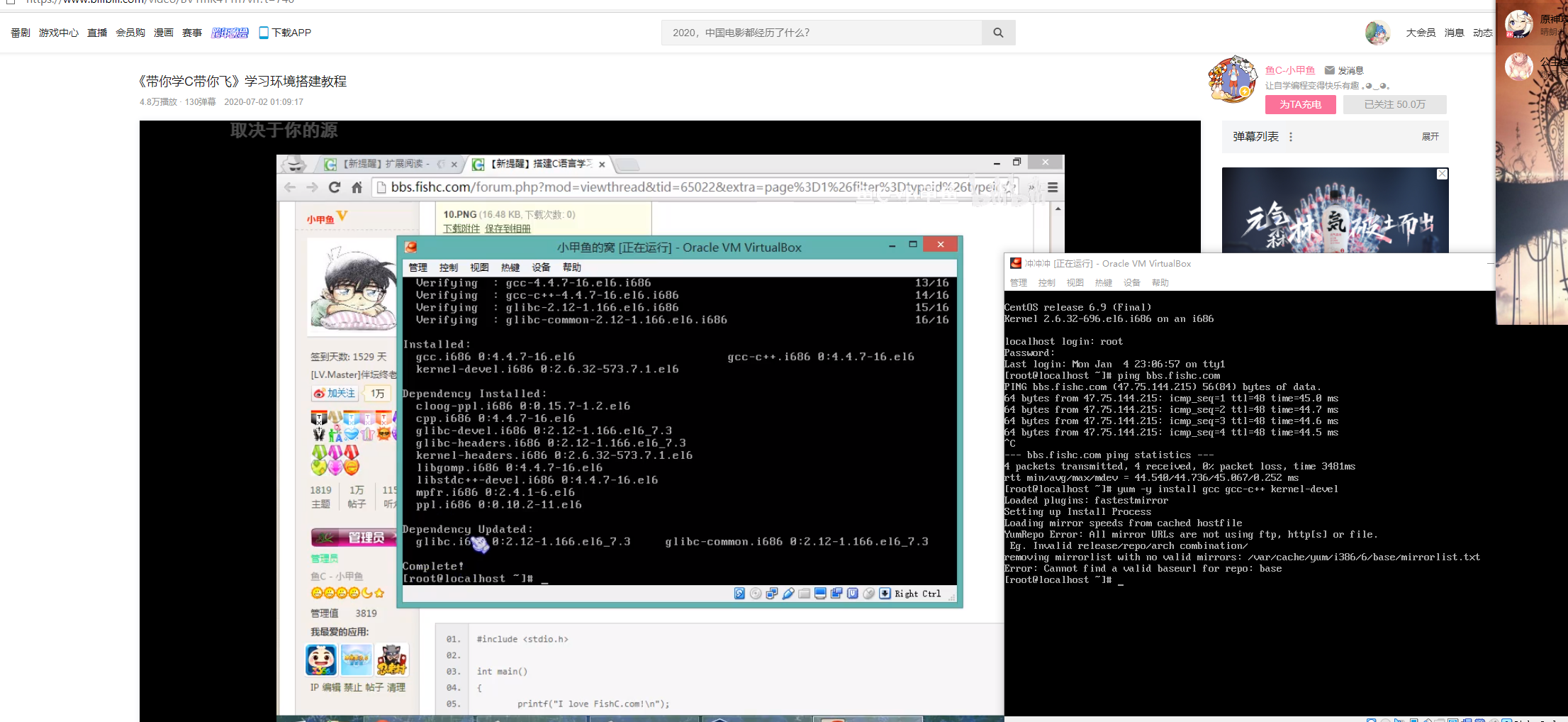Click the 下载APP phone icon link
Image resolution: width=1568 pixels, height=722 pixels.
285,33
